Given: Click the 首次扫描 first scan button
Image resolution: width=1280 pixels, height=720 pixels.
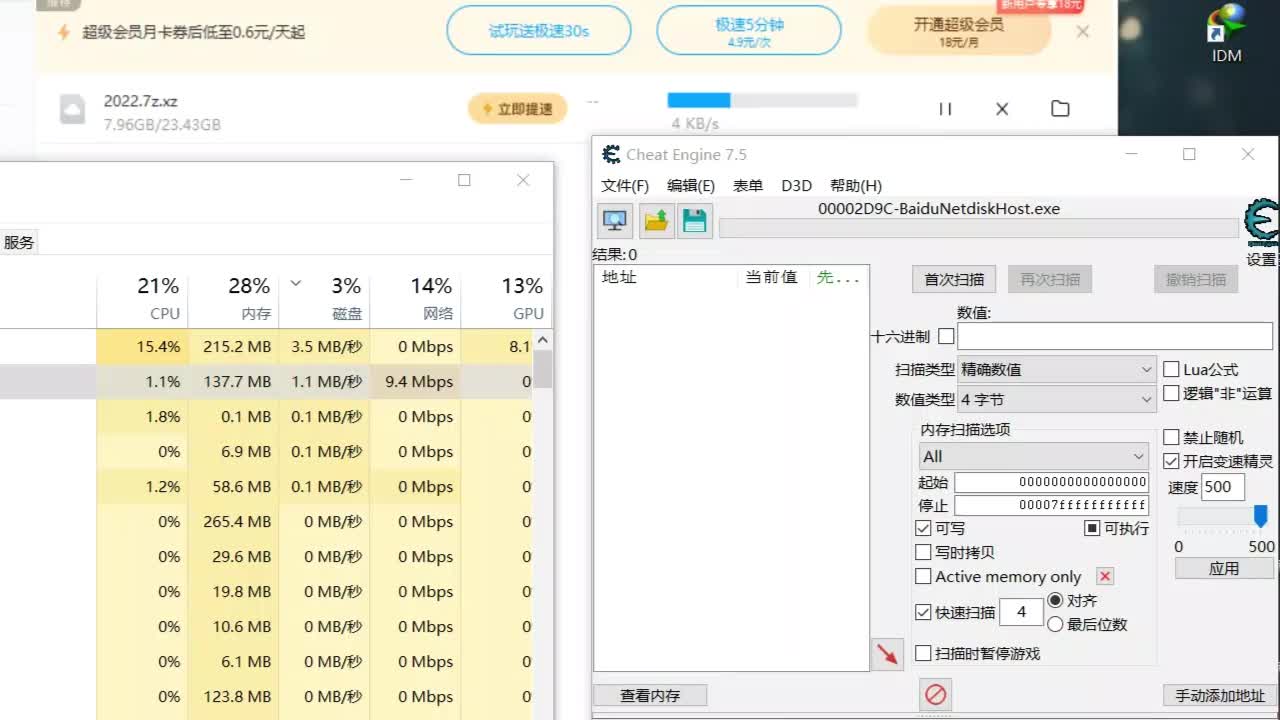Looking at the screenshot, I should point(952,279).
